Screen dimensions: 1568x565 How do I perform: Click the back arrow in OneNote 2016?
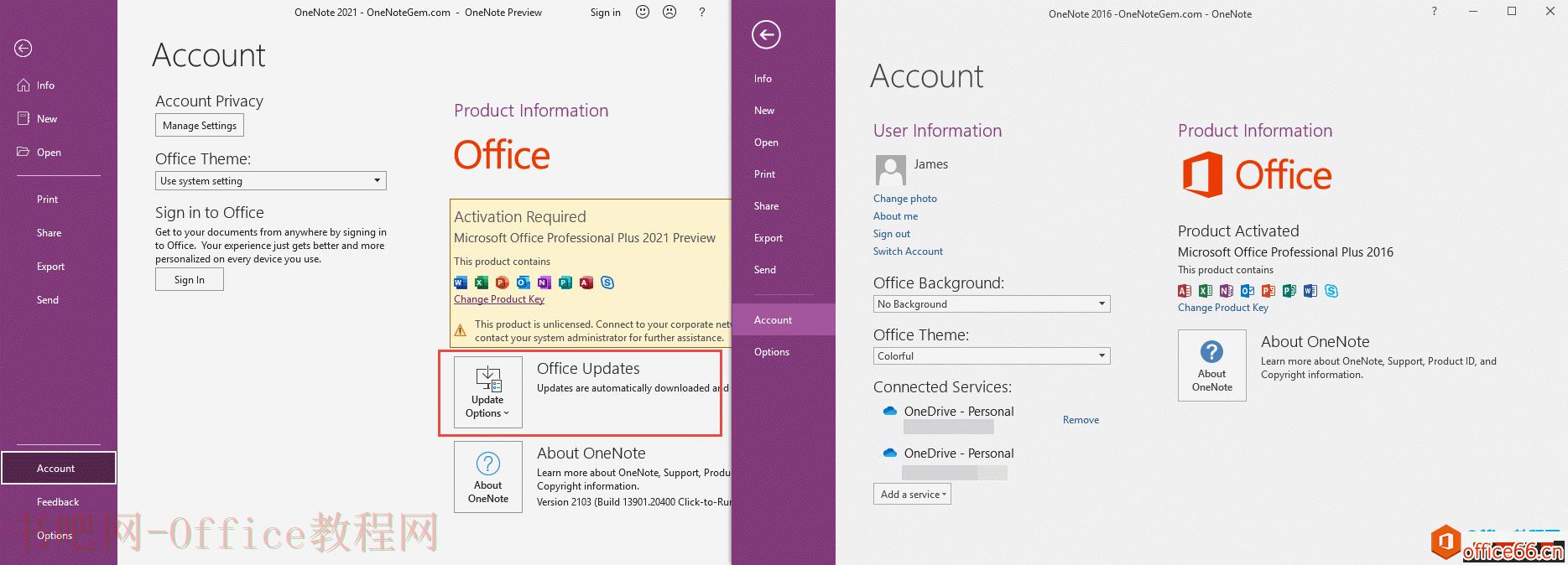[766, 34]
